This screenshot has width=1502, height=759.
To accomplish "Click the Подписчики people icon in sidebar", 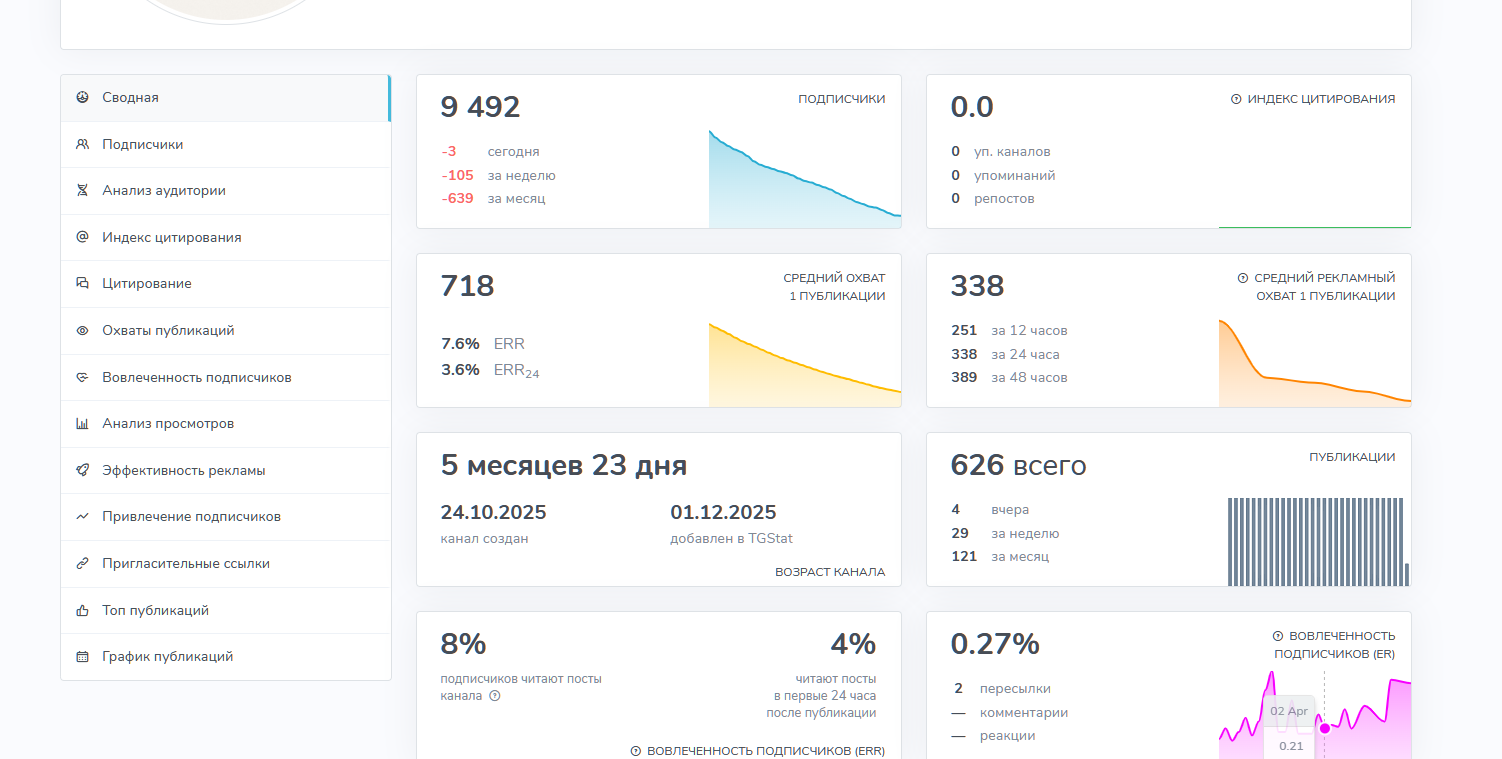I will 82,144.
